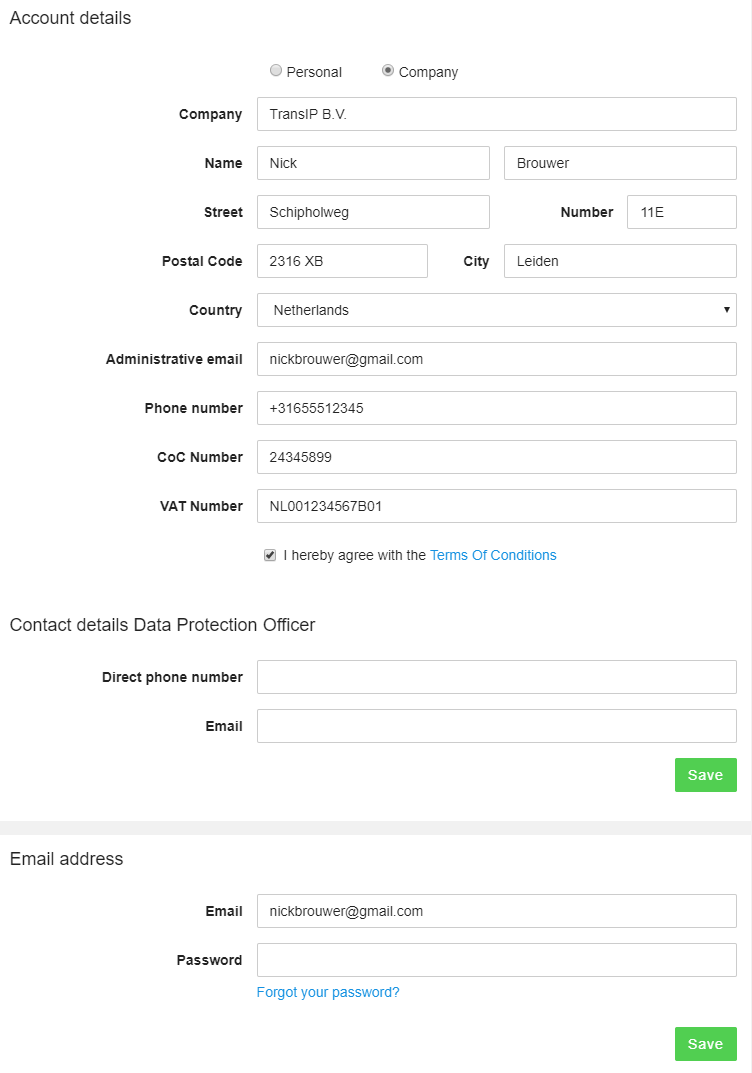752x1073 pixels.
Task: Click the VAT Number label
Action: (x=201, y=506)
